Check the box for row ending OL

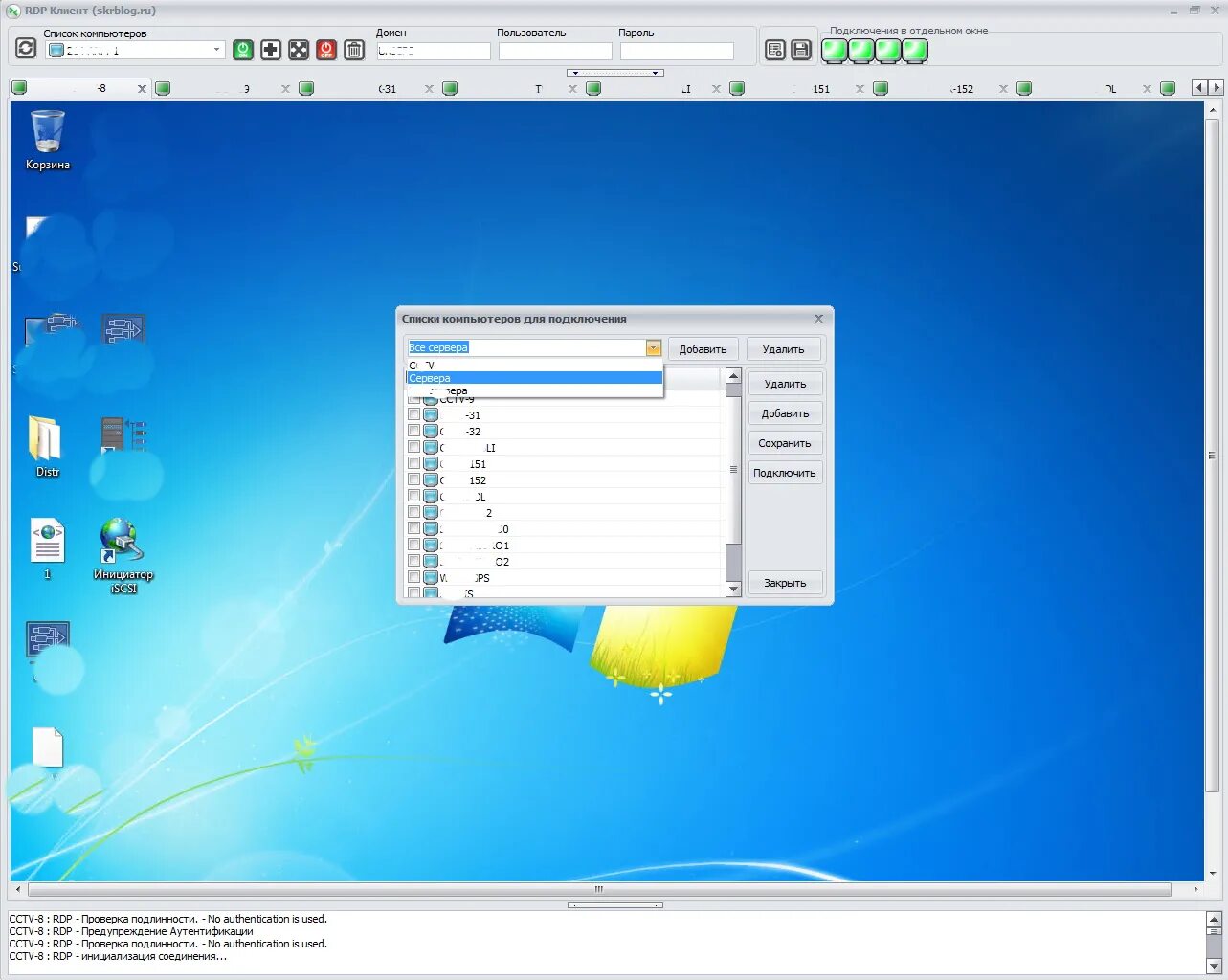tap(414, 496)
